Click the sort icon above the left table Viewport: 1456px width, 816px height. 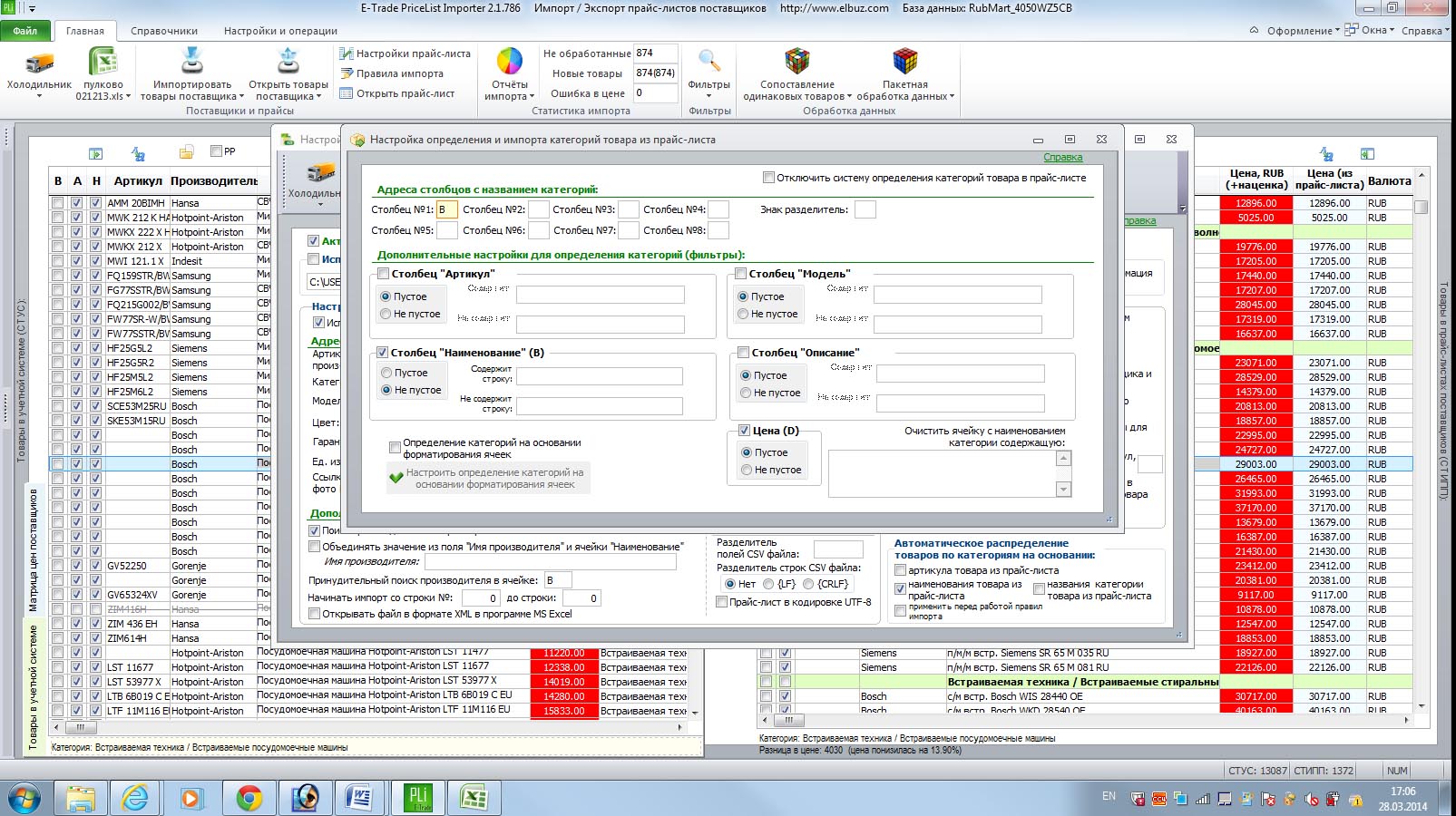(138, 153)
